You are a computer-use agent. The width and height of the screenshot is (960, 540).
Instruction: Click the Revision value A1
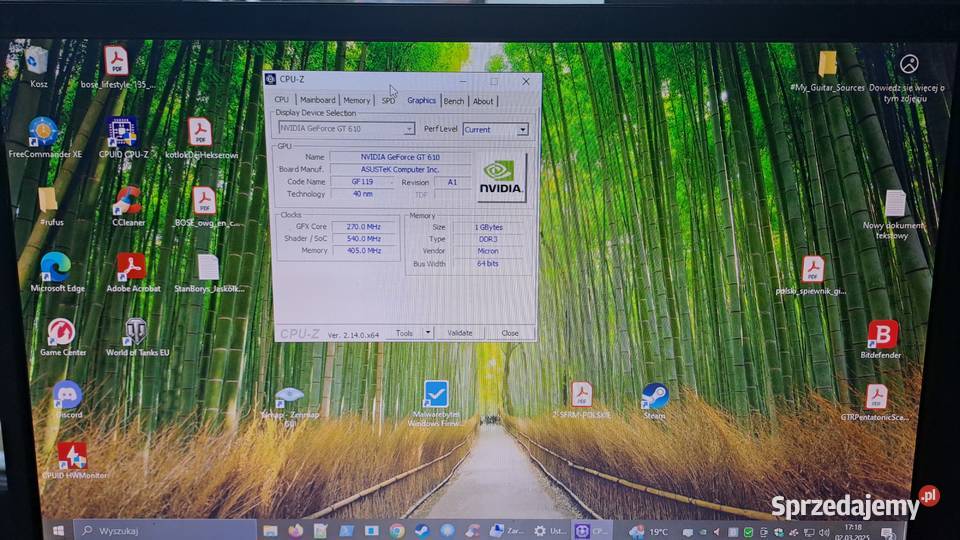pos(452,182)
